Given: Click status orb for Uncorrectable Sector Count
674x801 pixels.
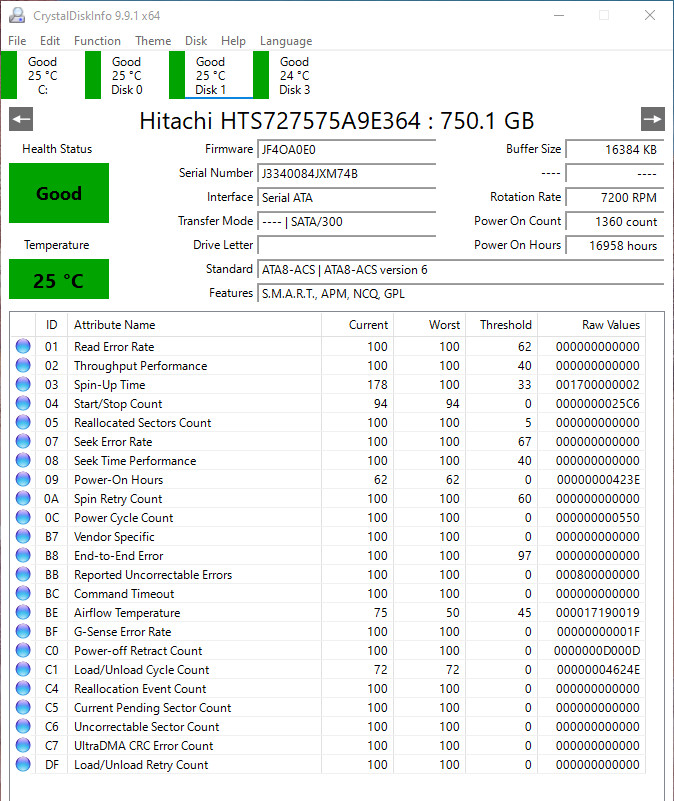Looking at the screenshot, I should tap(23, 726).
